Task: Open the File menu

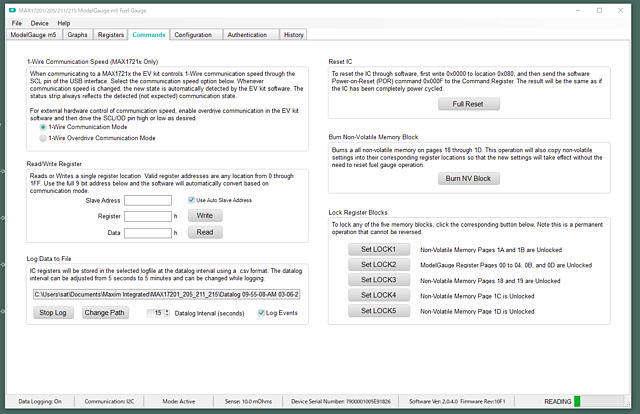Action: 17,23
